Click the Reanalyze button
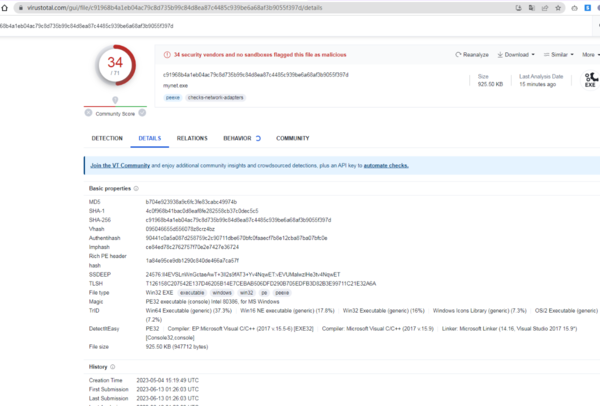The image size is (600, 406). 472,55
